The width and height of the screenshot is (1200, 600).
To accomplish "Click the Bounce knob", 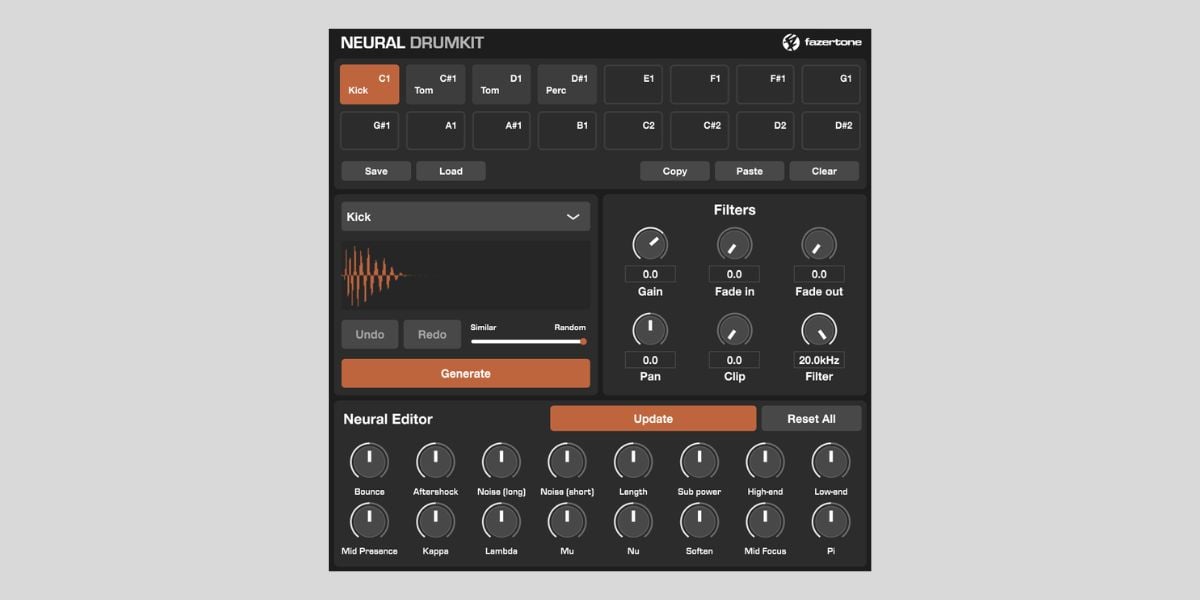I will point(369,461).
